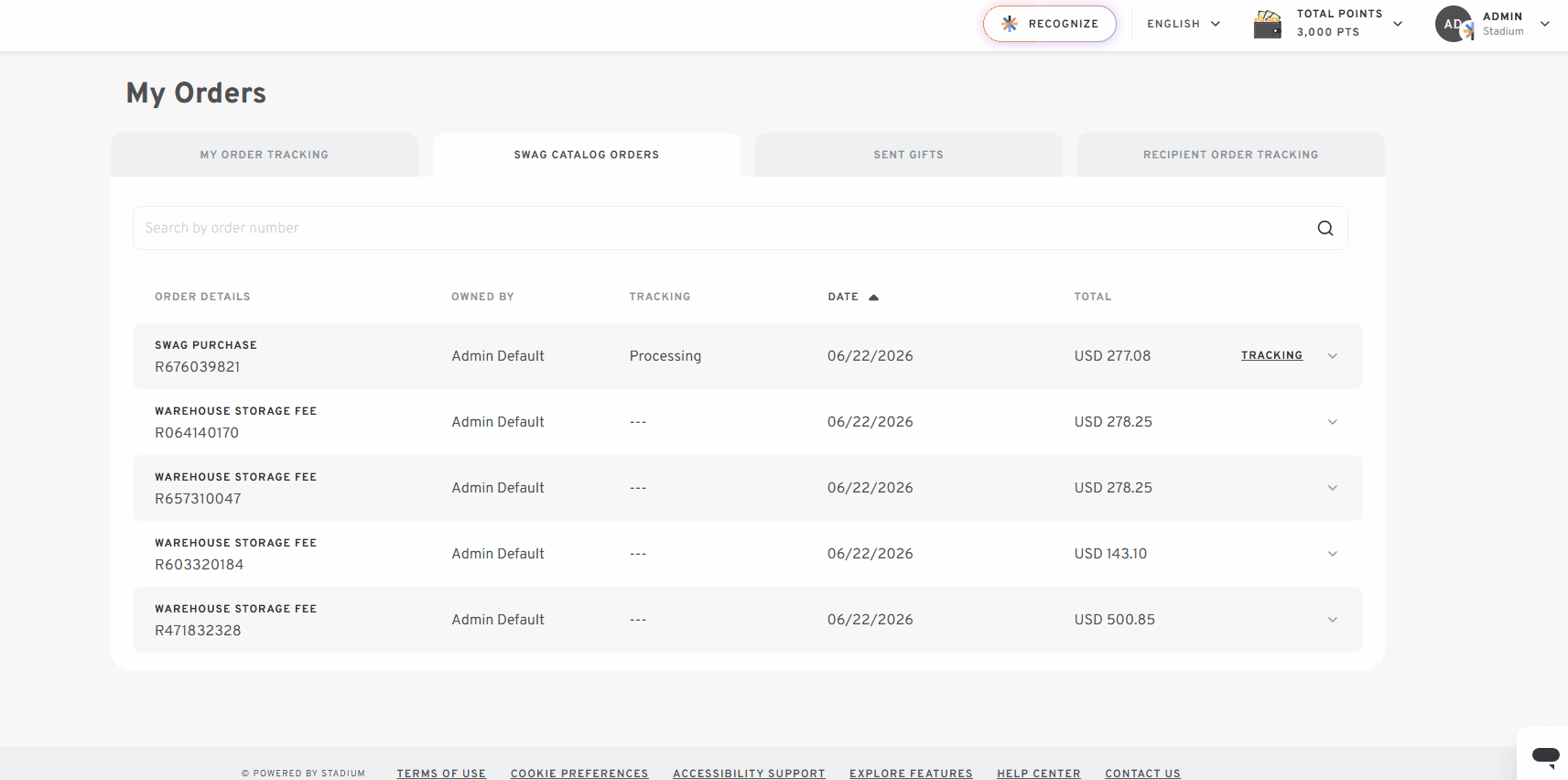Click the search magnifier icon
Screen dimensions: 1568x780
coord(1325,228)
